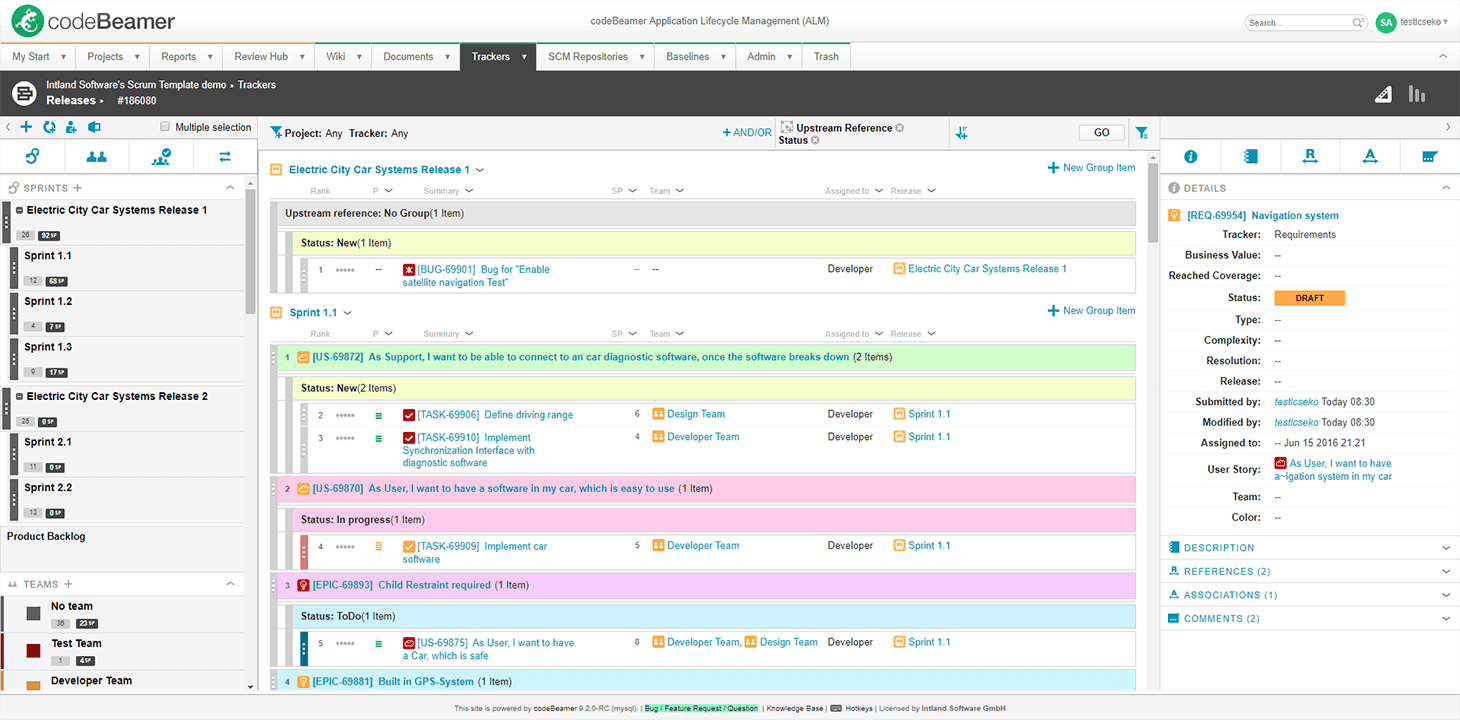Open REQ-69954 Navigation system link

click(1263, 216)
